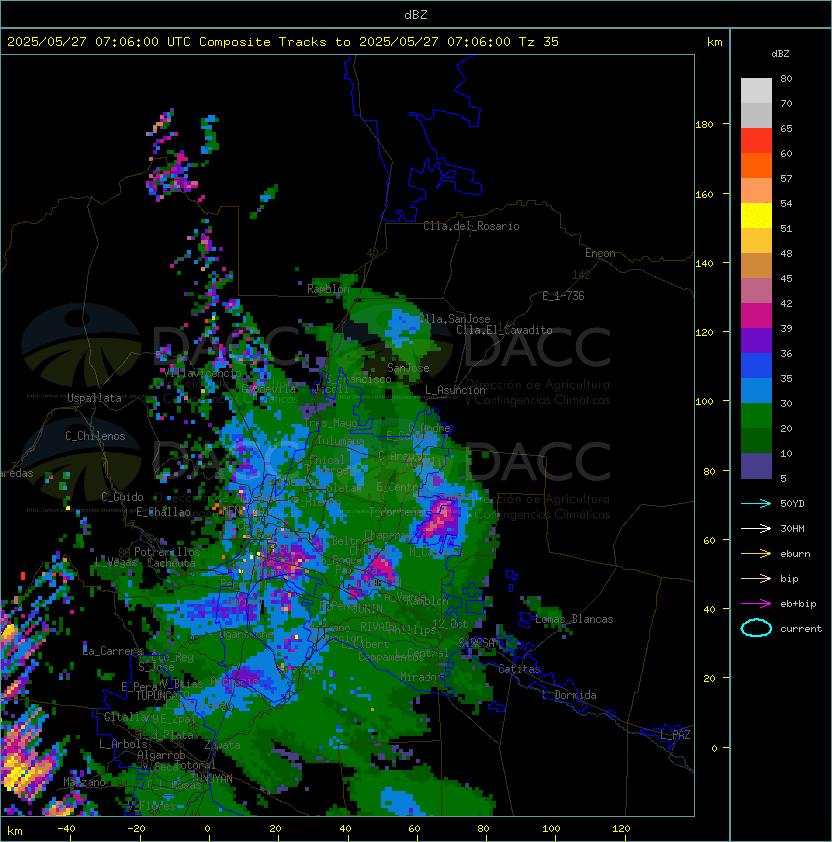Click the 120 tick on horizontal km axis
This screenshot has height=842, width=832.
[621, 829]
